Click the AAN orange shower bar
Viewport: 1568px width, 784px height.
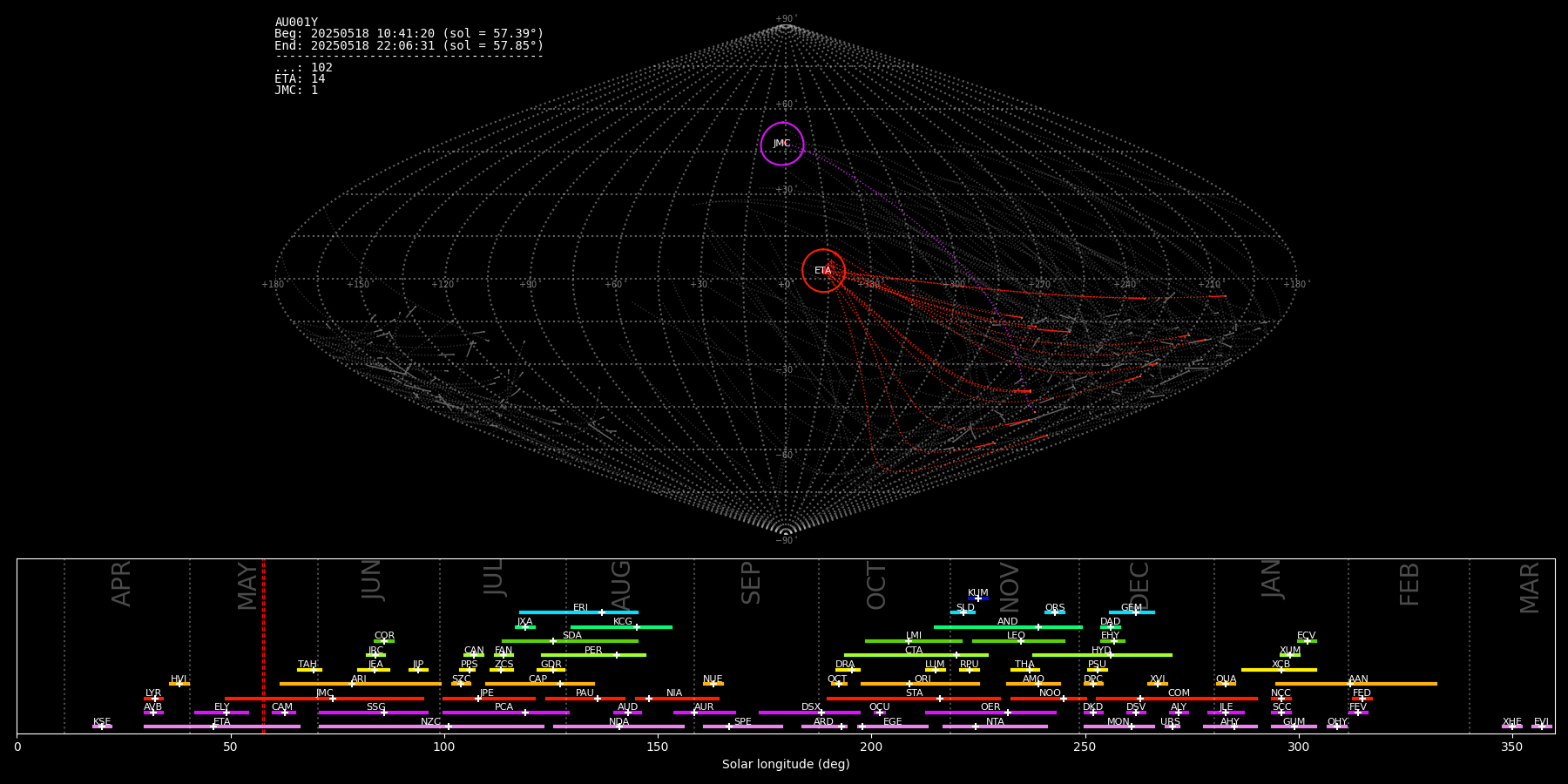1355,684
